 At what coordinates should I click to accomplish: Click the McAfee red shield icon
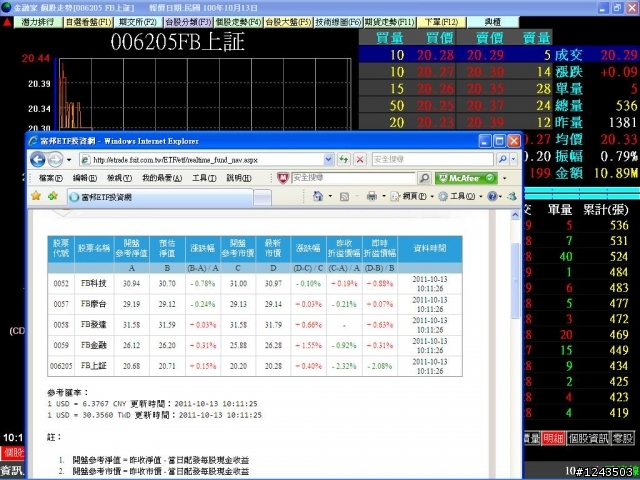(x=282, y=178)
